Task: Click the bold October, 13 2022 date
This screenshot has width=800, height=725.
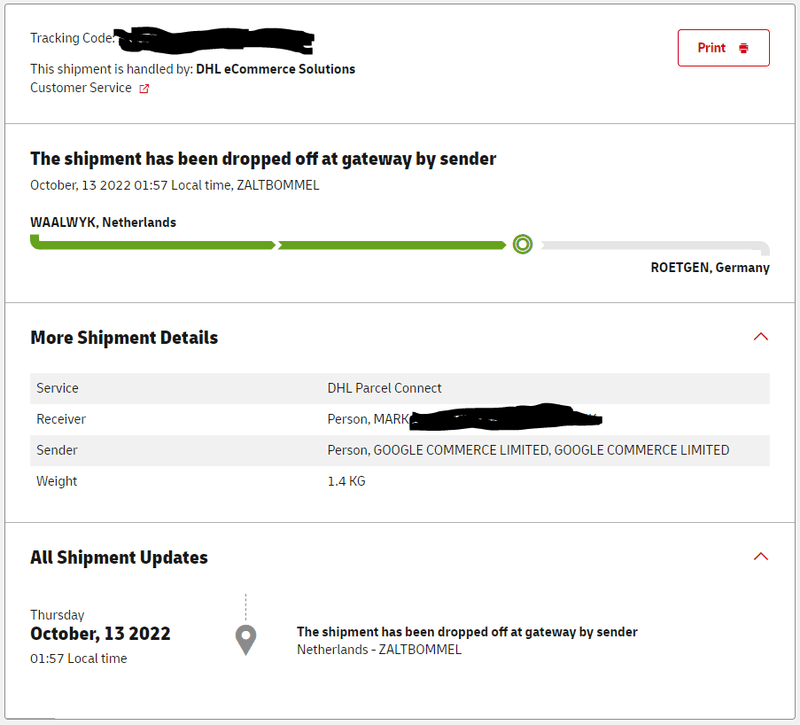Action: (x=100, y=634)
